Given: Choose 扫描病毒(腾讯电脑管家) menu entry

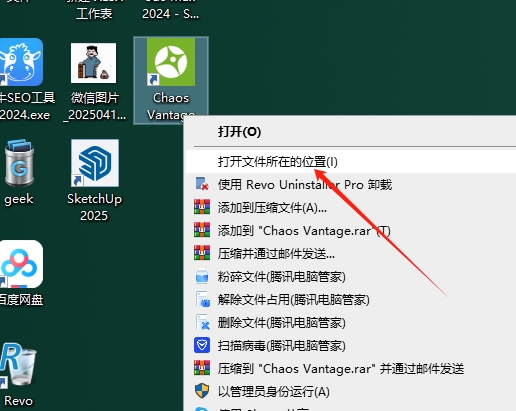Looking at the screenshot, I should 350,346.
